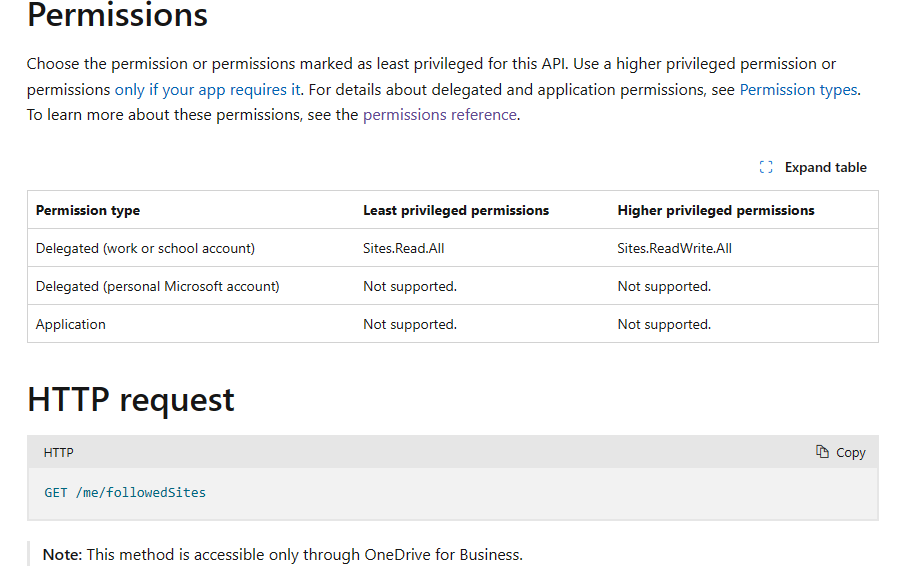Follow the permissions reference link
Screen dimensions: 900x572
coord(440,115)
